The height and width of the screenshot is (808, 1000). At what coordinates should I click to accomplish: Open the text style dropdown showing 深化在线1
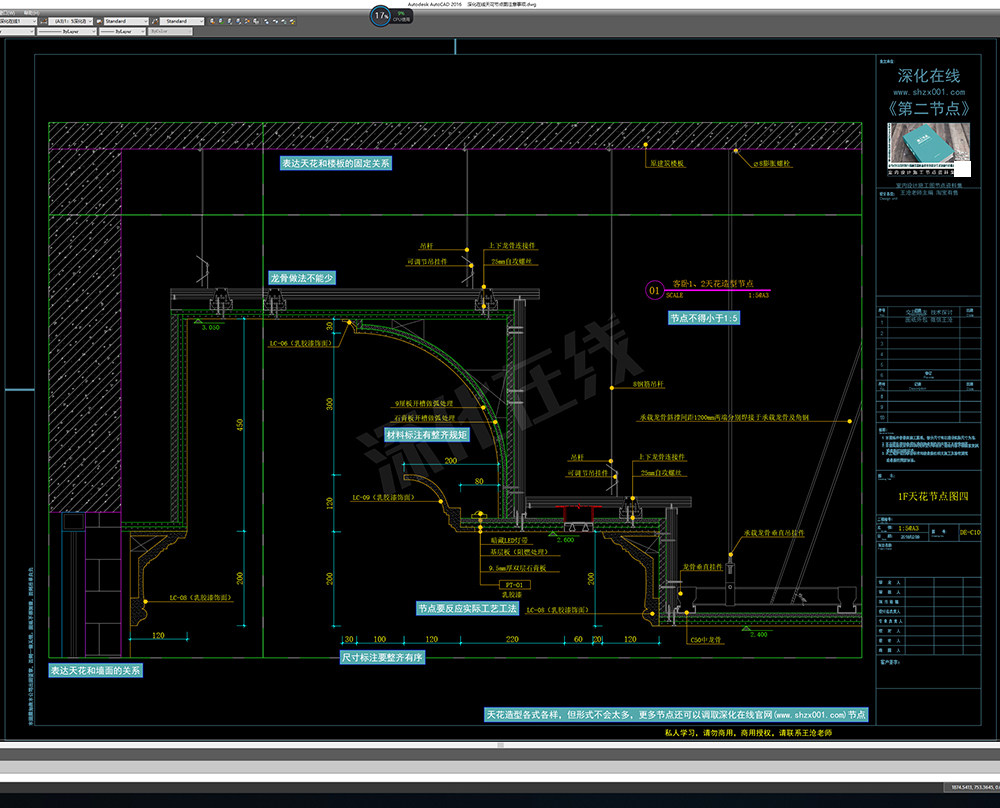point(18,21)
